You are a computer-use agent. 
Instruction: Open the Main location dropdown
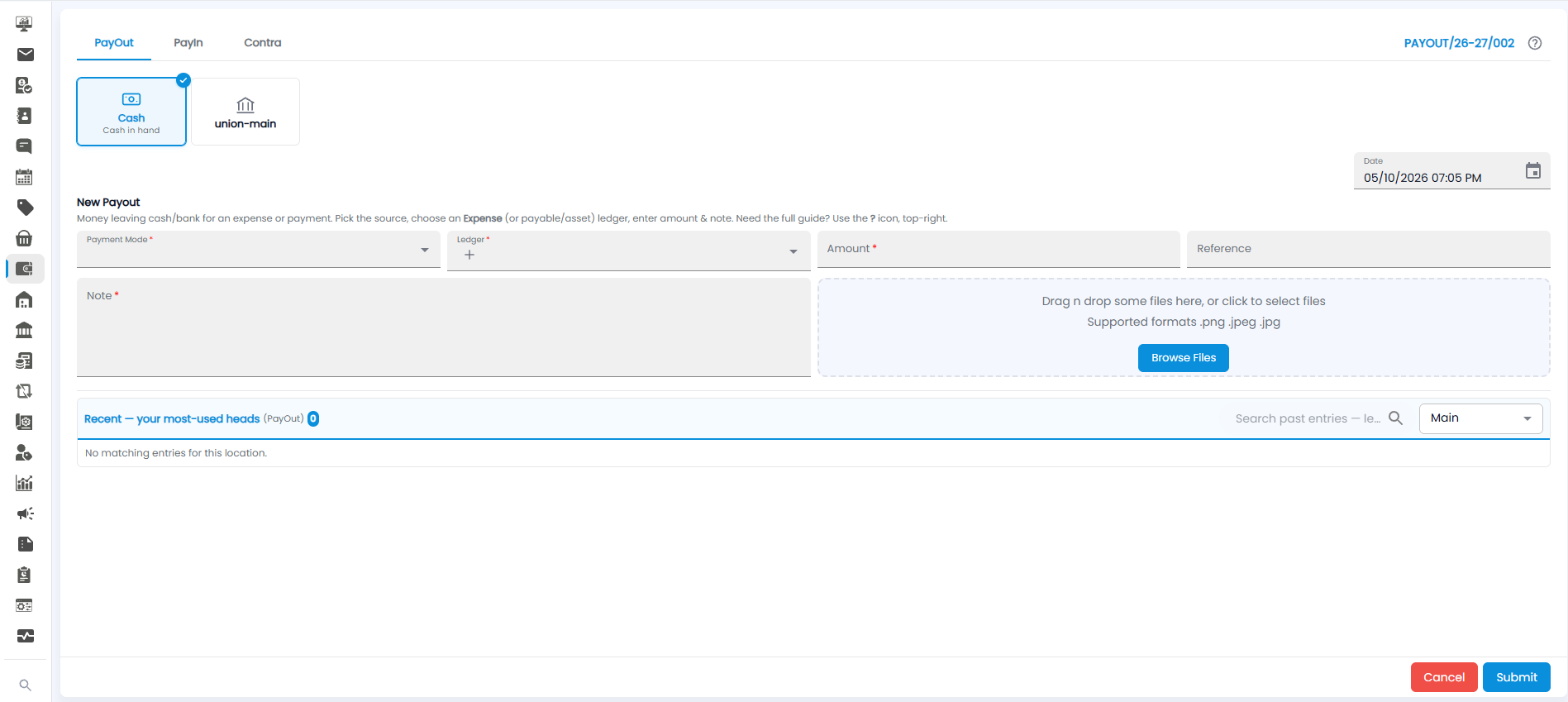1481,418
